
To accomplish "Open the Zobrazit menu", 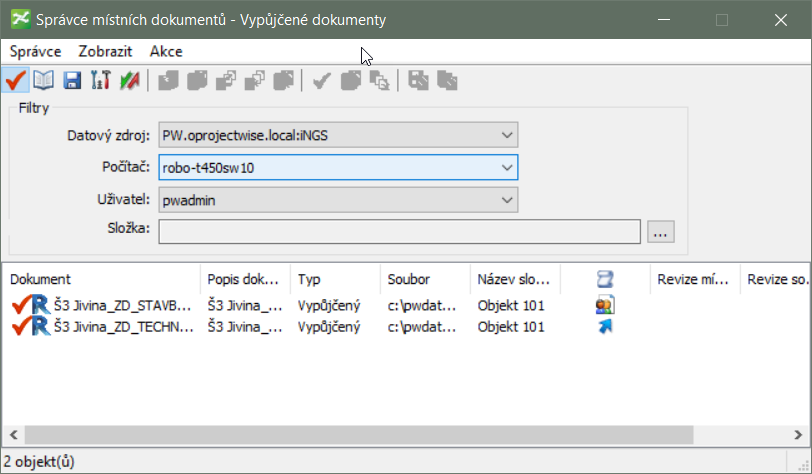I will coord(105,51).
